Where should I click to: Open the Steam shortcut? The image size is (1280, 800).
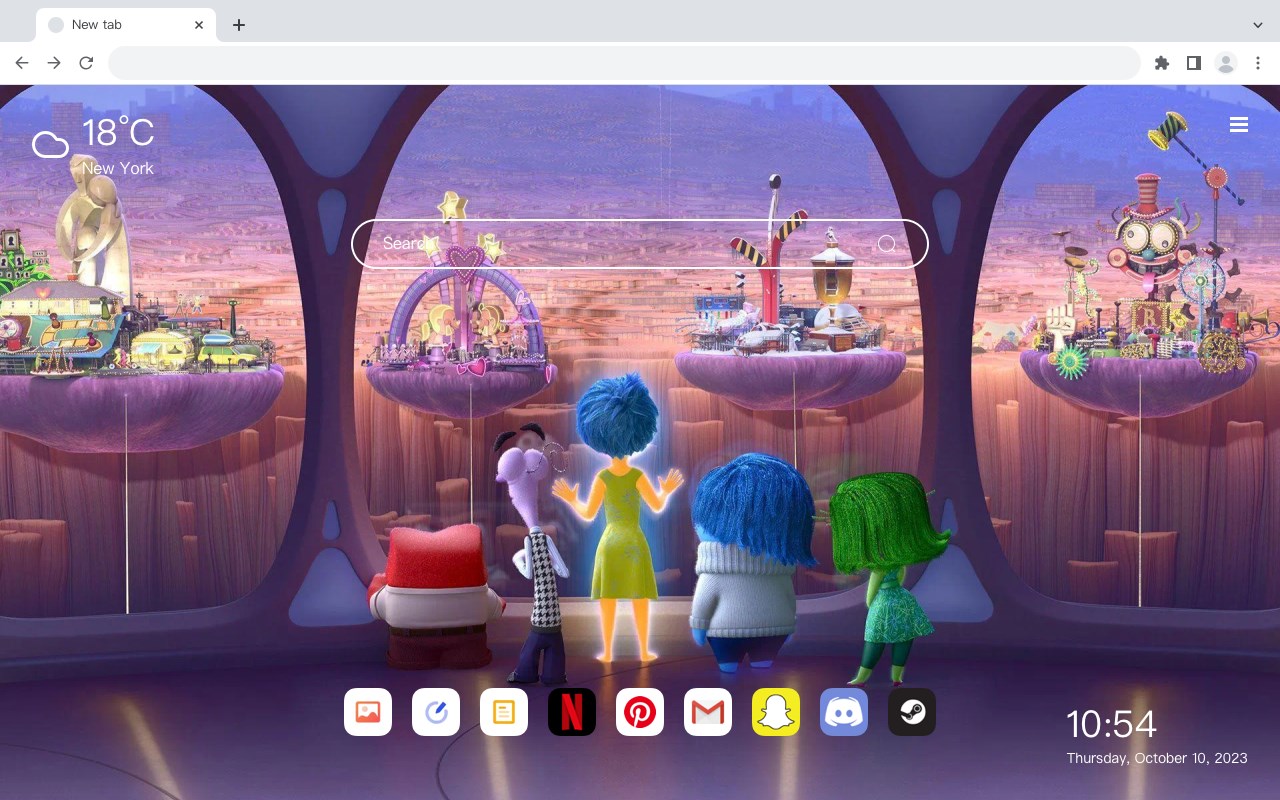912,712
